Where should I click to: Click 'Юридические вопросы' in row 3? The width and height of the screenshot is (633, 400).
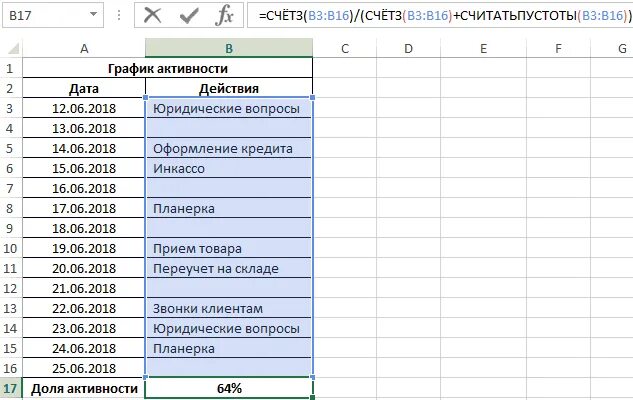(229, 108)
